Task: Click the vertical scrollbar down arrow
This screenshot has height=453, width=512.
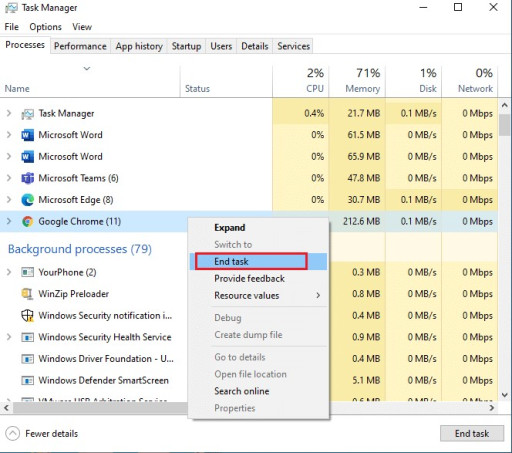Action: [505, 395]
